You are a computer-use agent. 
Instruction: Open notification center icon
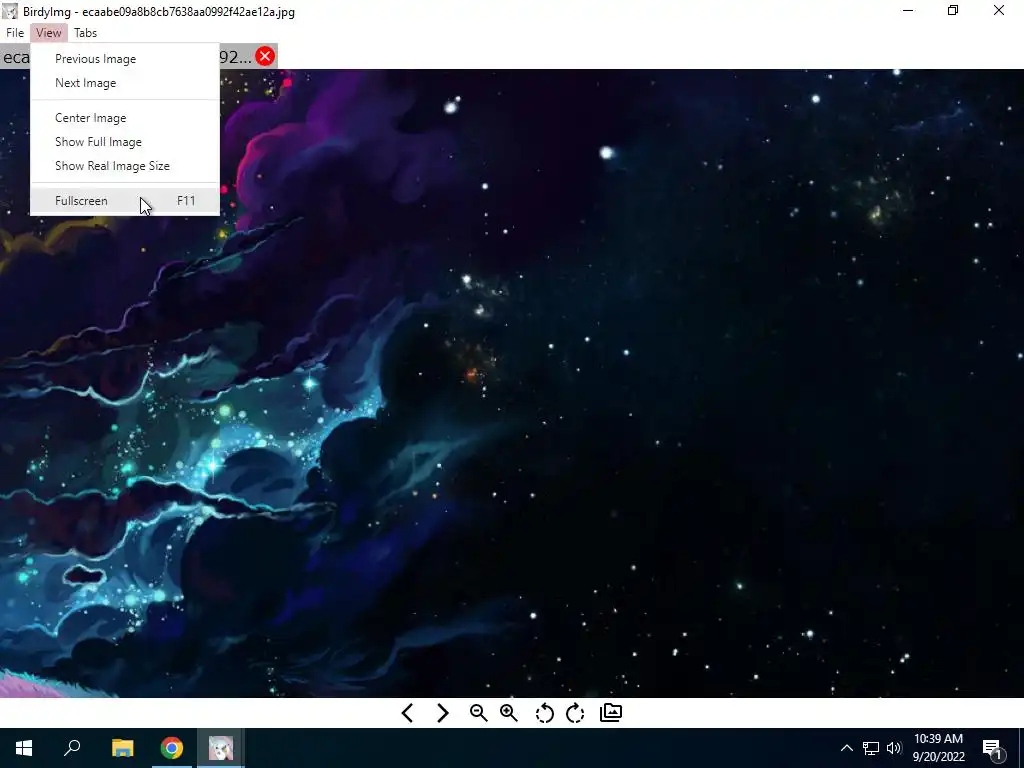[x=993, y=748]
